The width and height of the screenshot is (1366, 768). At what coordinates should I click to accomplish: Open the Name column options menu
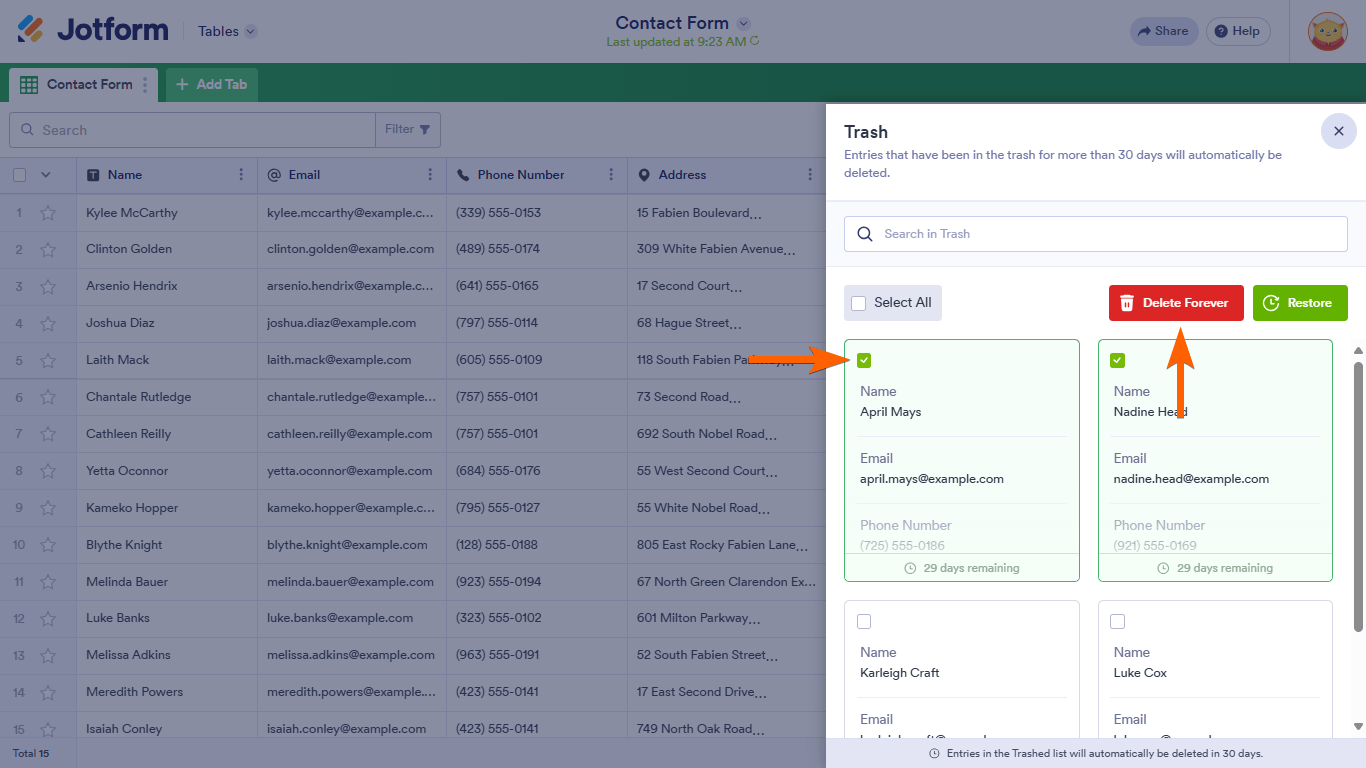point(241,175)
